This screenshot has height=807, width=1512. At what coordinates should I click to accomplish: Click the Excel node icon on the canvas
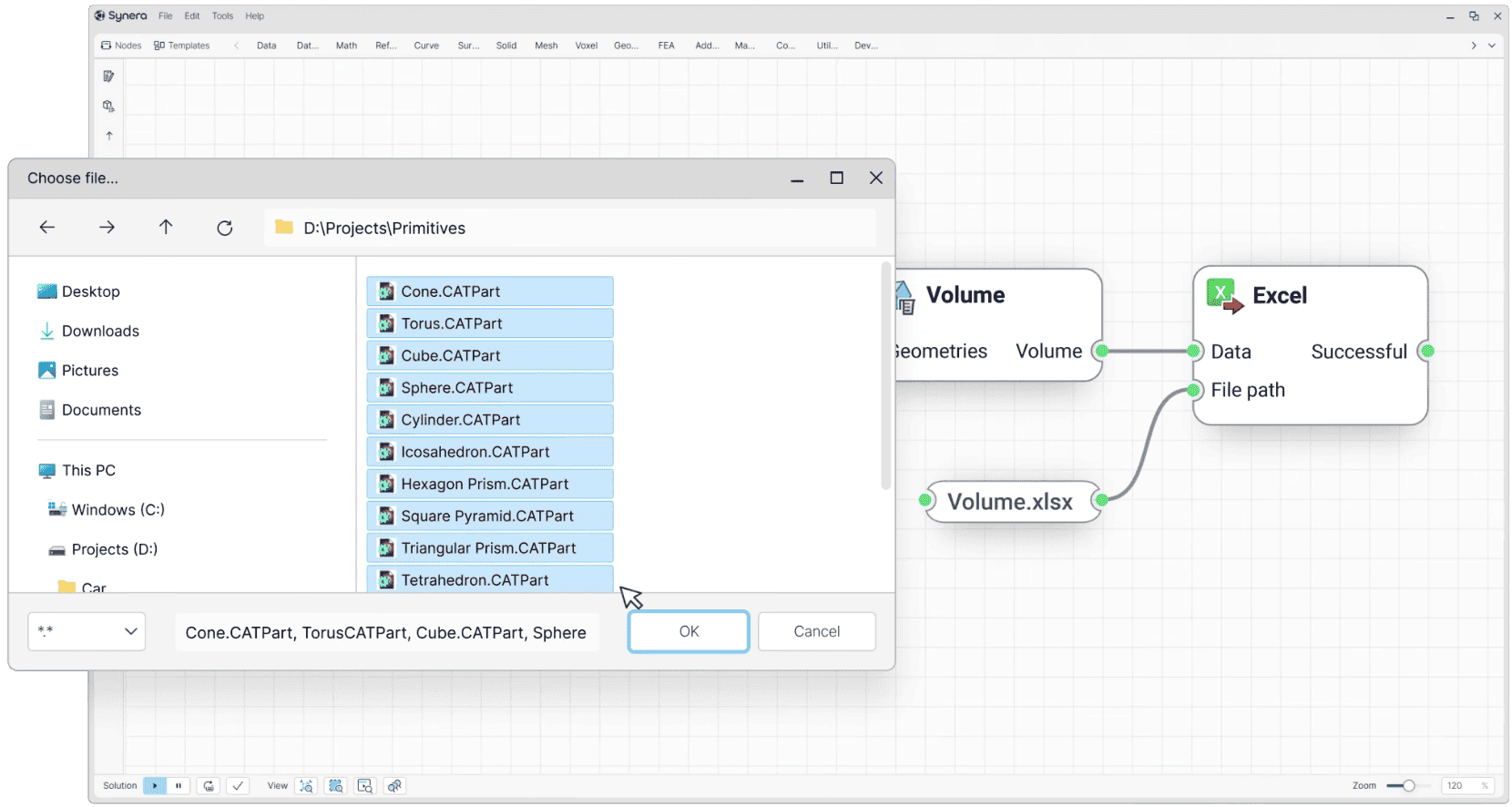click(x=1224, y=296)
